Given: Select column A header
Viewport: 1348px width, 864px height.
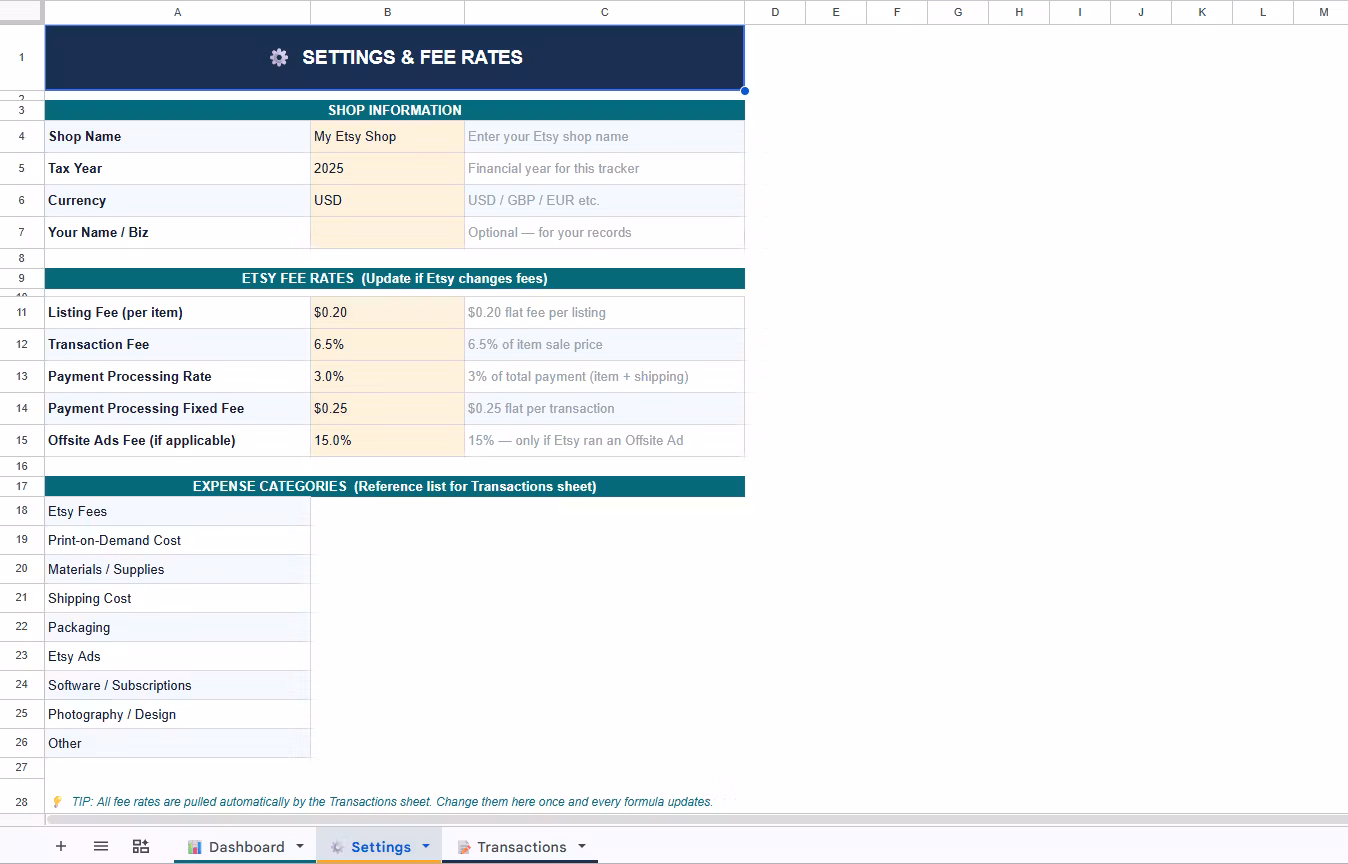Looking at the screenshot, I should click(x=178, y=12).
